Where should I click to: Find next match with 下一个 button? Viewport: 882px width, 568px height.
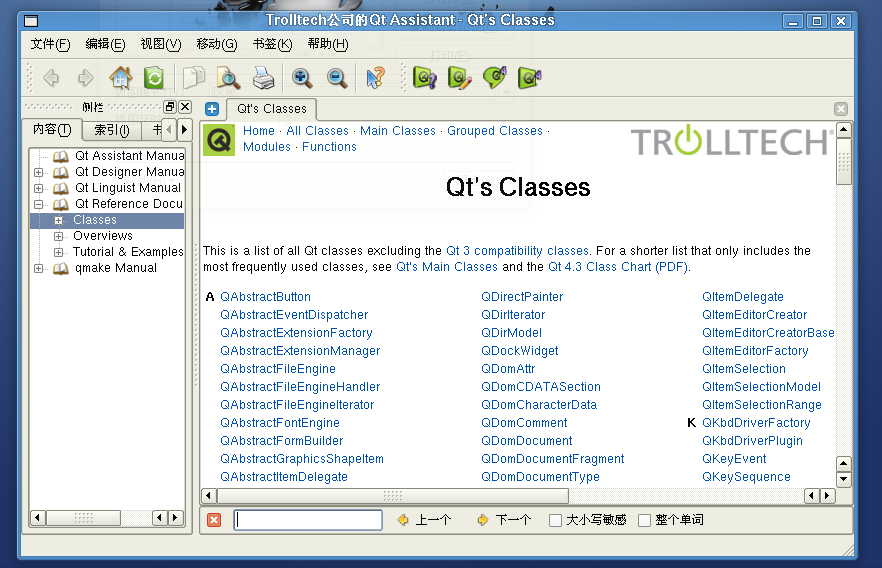point(505,520)
